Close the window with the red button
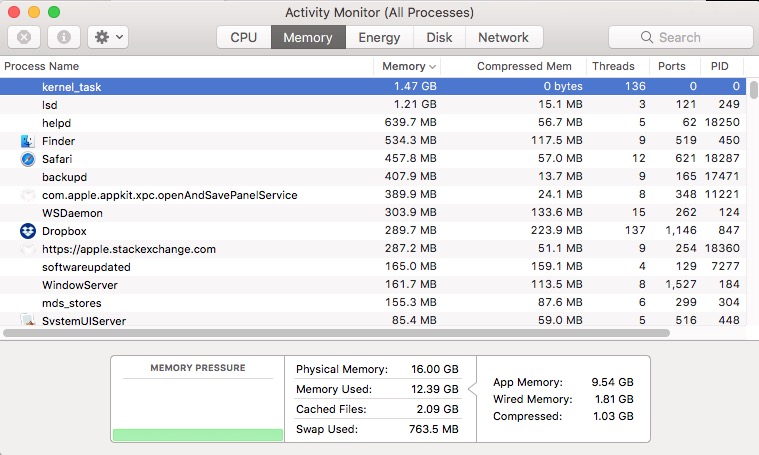759x455 pixels. pyautogui.click(x=14, y=12)
